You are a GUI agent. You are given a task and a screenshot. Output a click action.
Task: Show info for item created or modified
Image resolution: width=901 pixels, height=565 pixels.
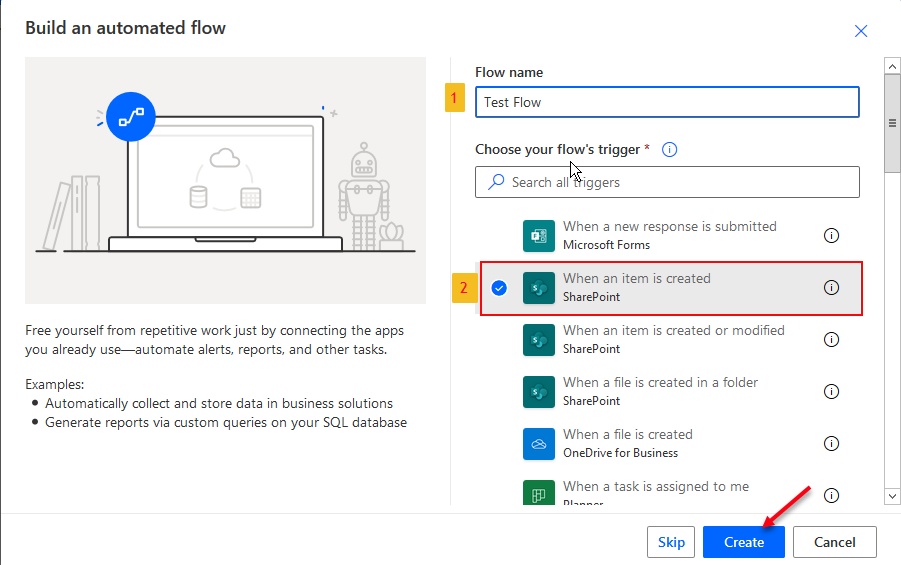pos(831,340)
